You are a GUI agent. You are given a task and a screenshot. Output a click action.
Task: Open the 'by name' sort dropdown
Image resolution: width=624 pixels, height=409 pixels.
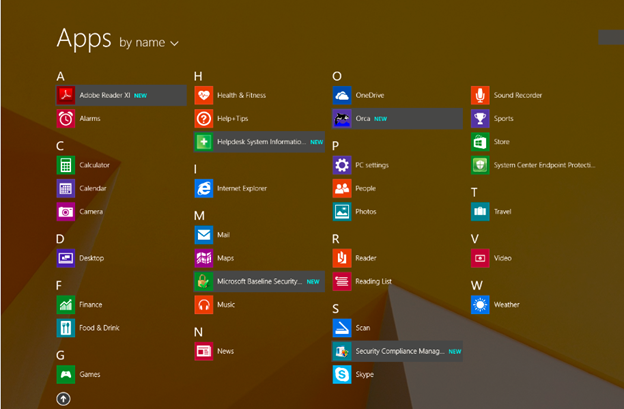[149, 43]
